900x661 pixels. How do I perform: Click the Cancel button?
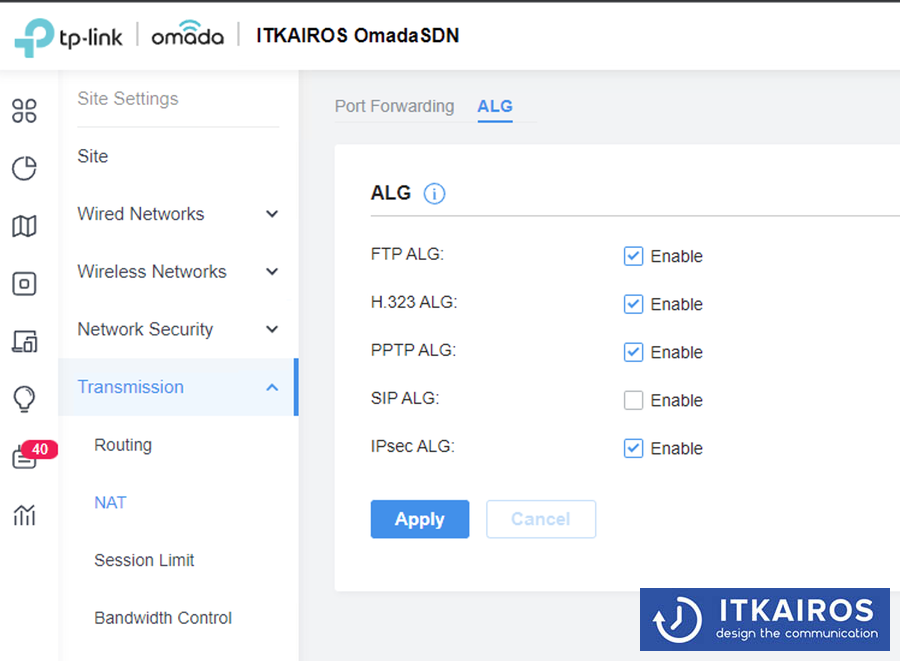point(541,519)
